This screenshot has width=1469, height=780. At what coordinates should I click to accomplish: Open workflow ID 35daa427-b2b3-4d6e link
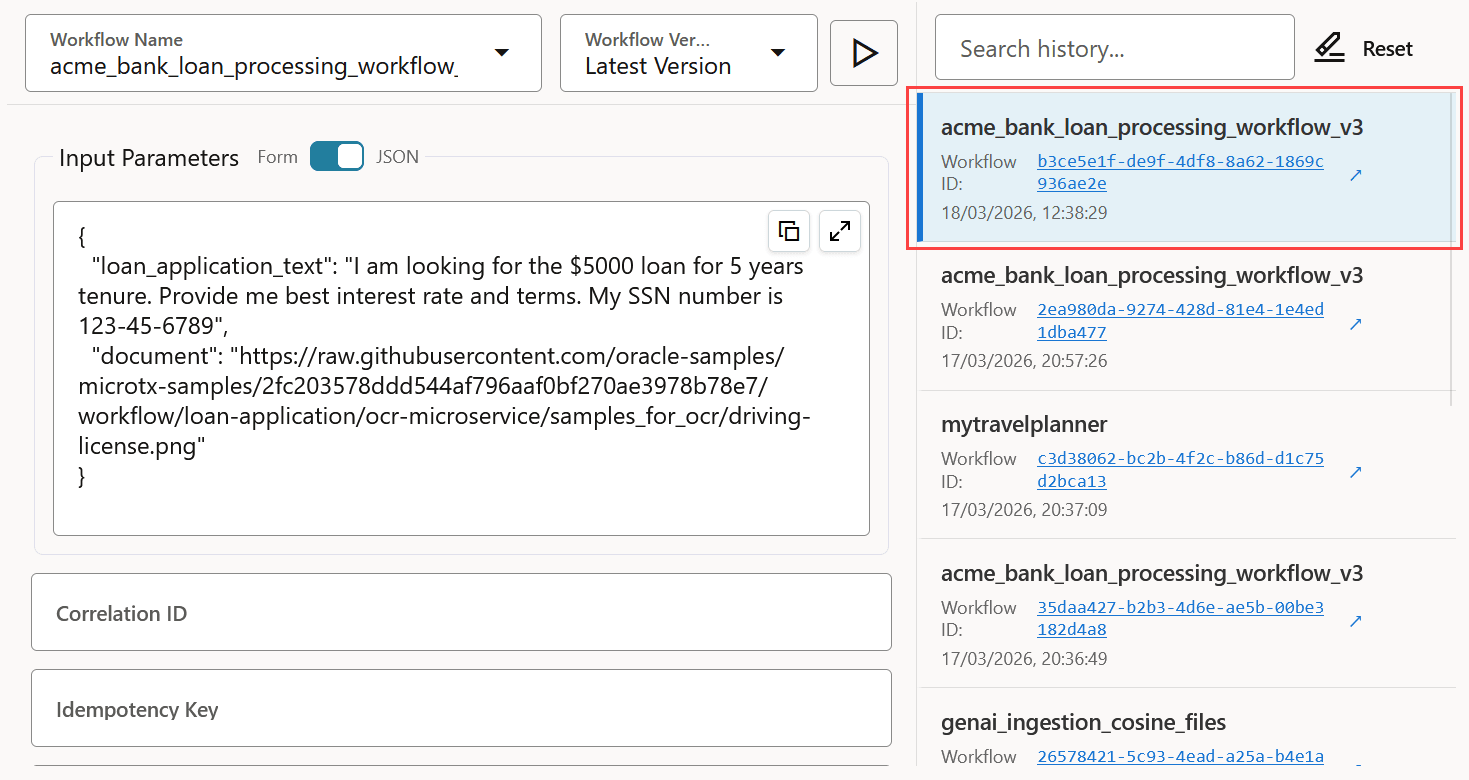click(1180, 619)
